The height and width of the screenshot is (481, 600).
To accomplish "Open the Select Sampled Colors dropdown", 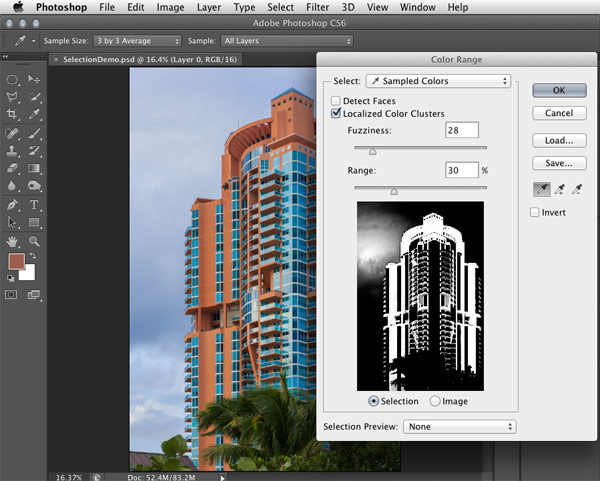I will pyautogui.click(x=438, y=81).
